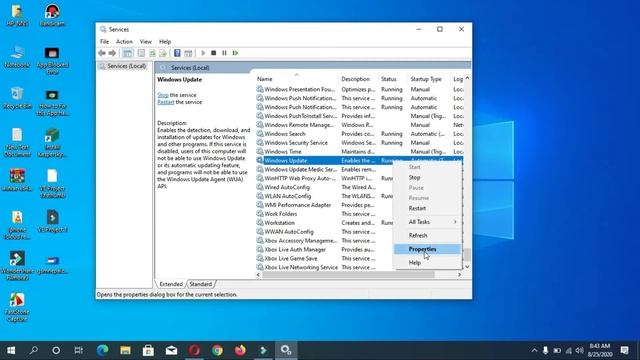
Task: Select the Xbox Live Game Save row
Action: pos(324,259)
